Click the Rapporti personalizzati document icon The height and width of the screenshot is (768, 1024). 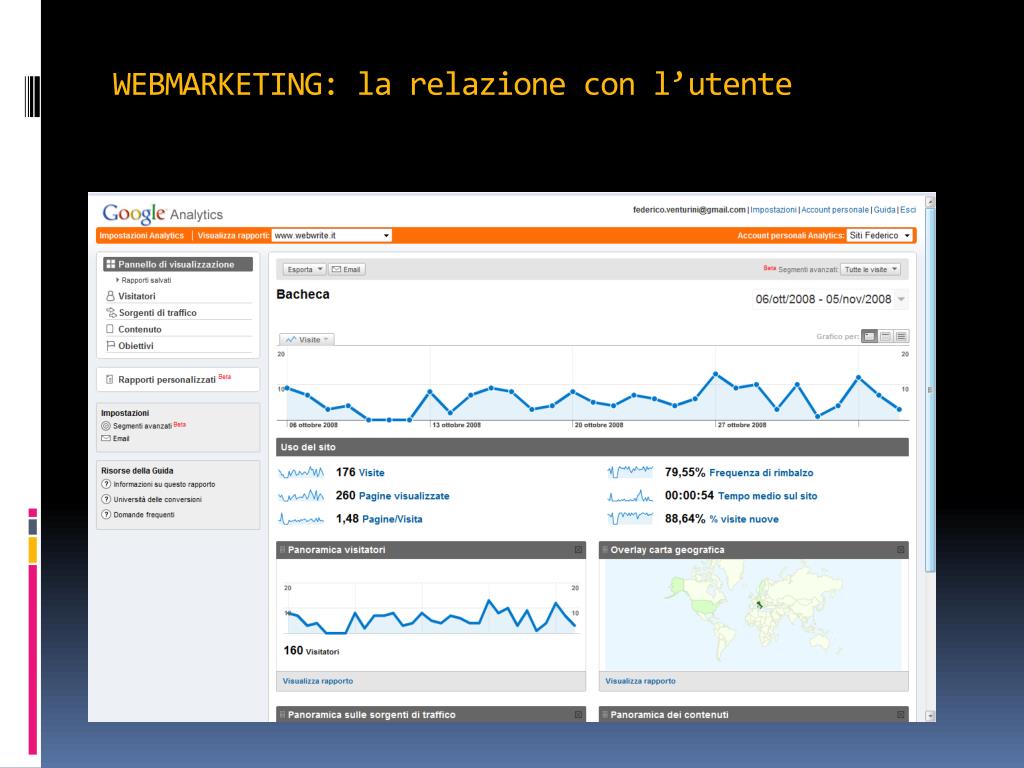pyautogui.click(x=110, y=379)
